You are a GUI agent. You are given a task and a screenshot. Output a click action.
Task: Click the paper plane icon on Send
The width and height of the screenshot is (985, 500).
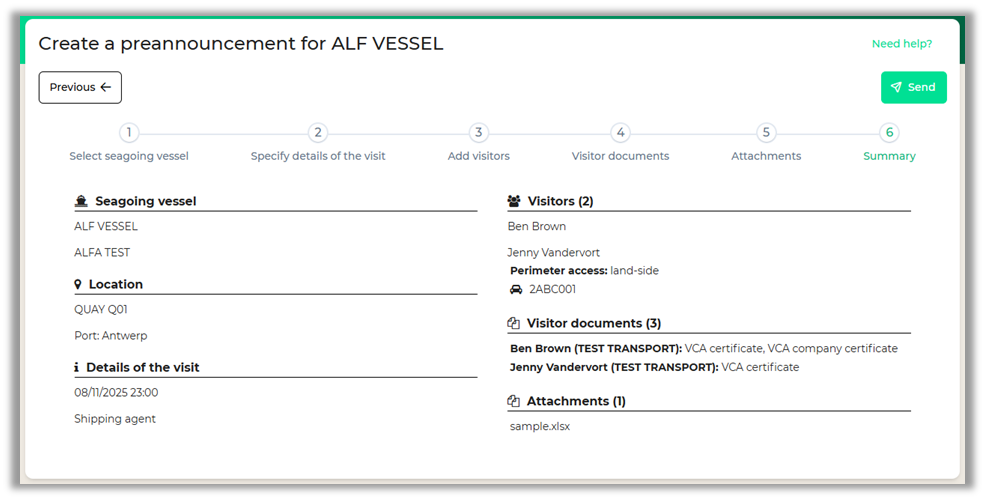coord(896,87)
